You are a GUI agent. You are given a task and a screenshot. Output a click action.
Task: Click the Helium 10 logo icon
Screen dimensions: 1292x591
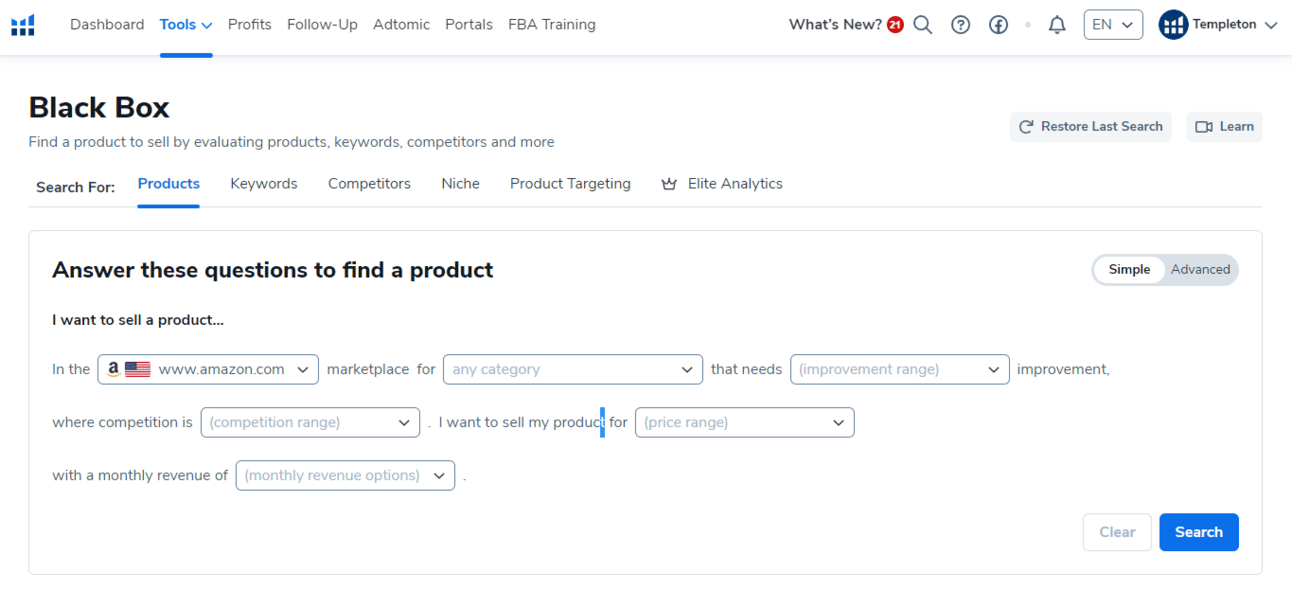click(x=23, y=25)
